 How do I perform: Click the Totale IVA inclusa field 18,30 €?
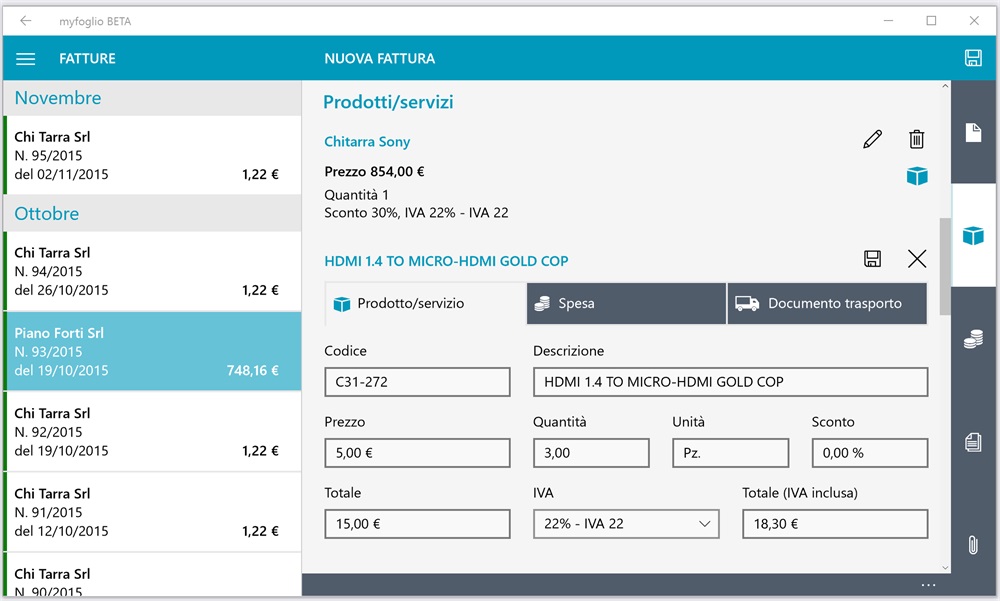(x=835, y=524)
